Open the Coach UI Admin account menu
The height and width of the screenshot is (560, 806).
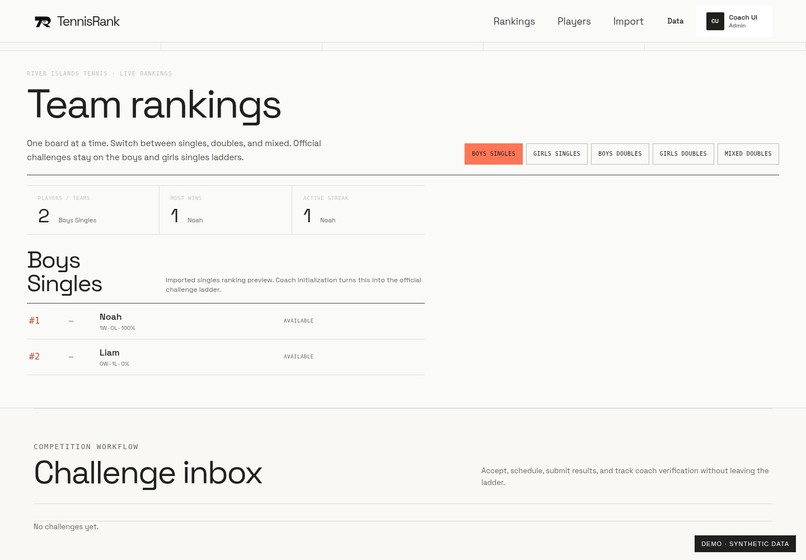734,21
